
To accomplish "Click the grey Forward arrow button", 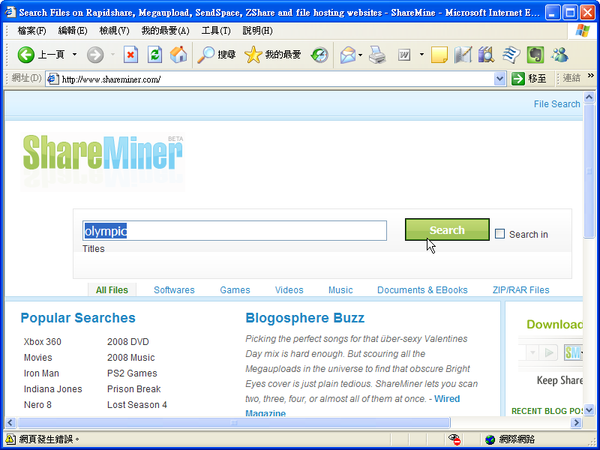I will click(x=95, y=55).
